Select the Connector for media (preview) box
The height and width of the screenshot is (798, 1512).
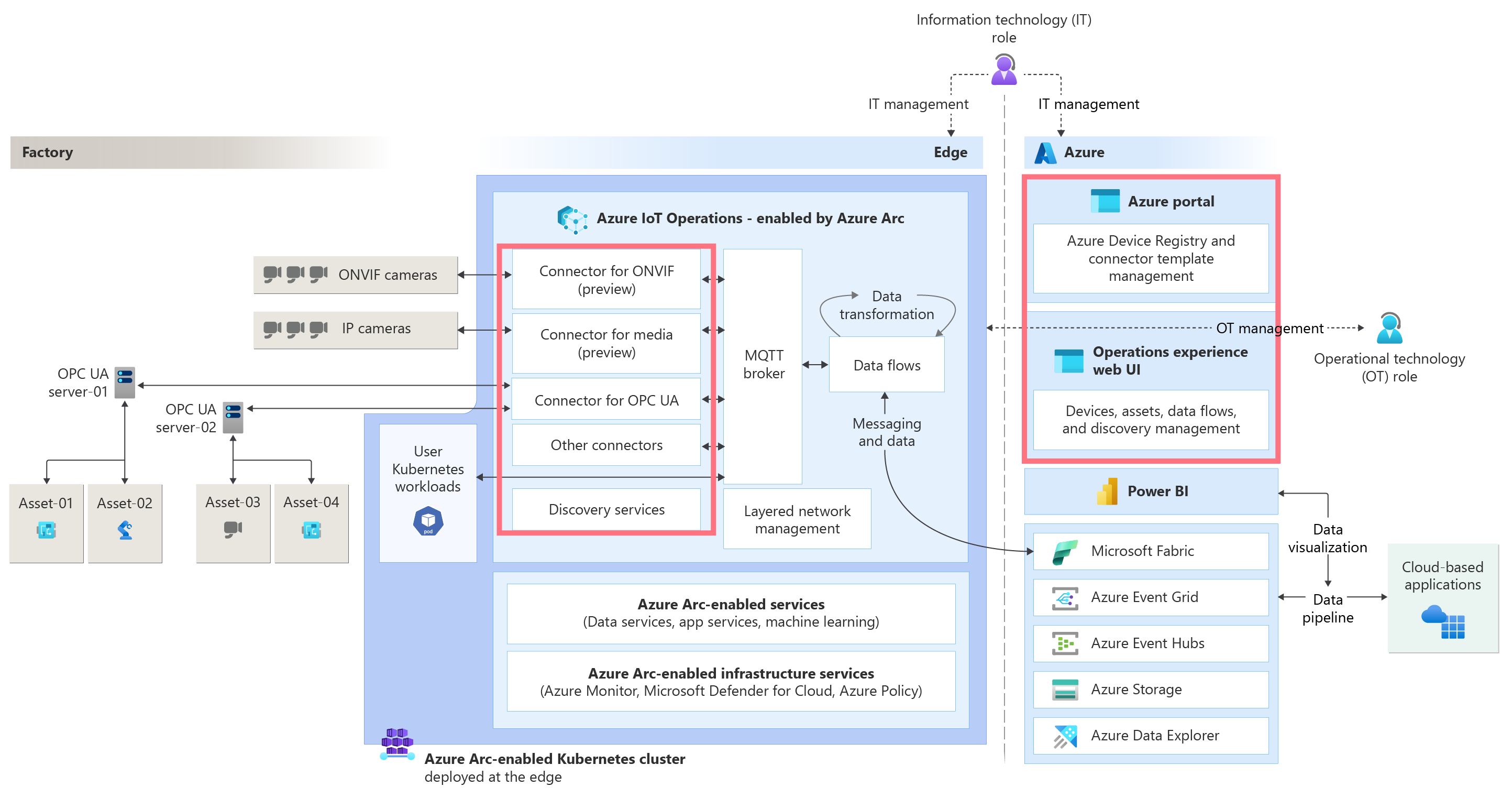click(606, 344)
